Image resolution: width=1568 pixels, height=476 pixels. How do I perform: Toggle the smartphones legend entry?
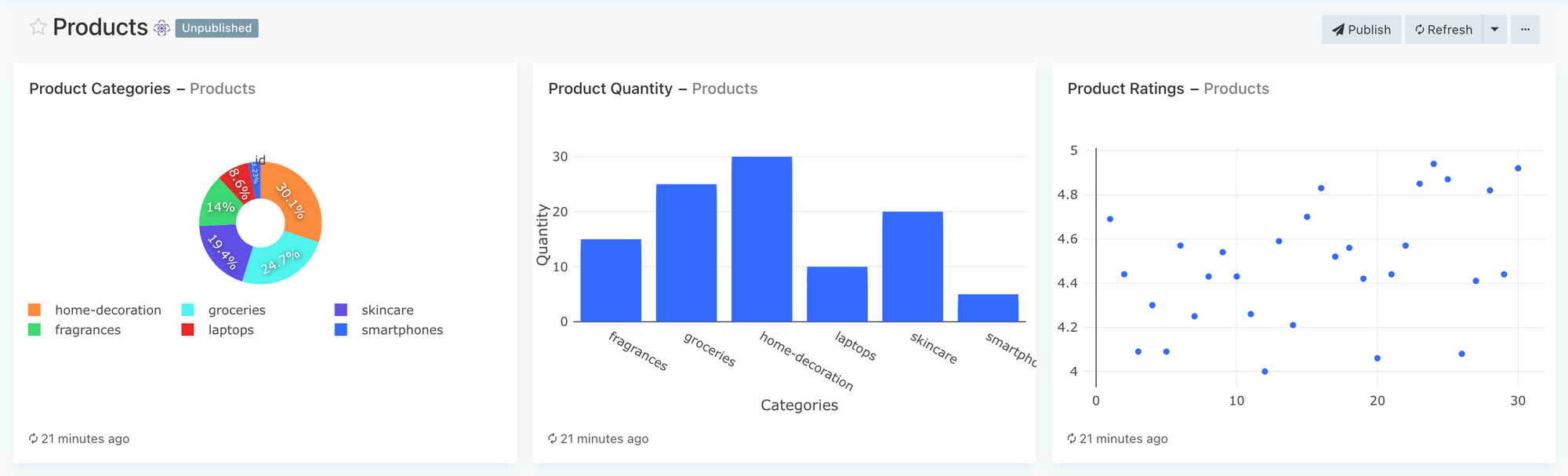click(401, 330)
